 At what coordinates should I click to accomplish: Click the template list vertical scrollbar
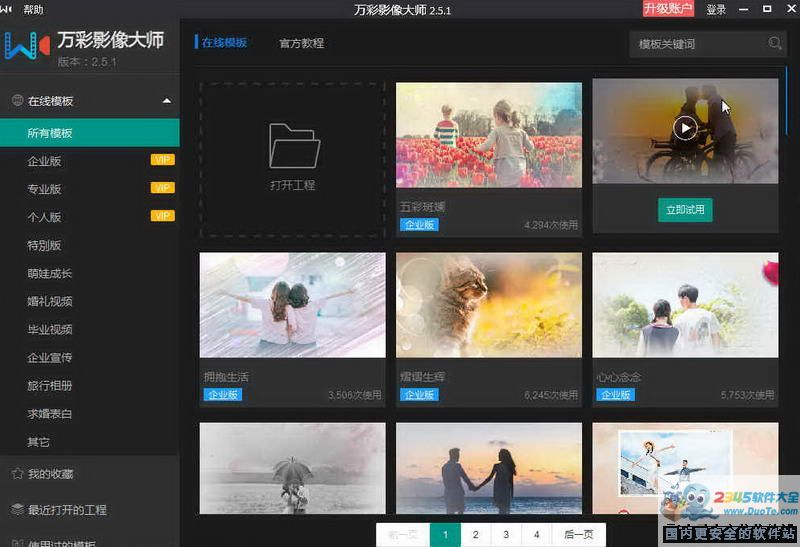[786, 101]
